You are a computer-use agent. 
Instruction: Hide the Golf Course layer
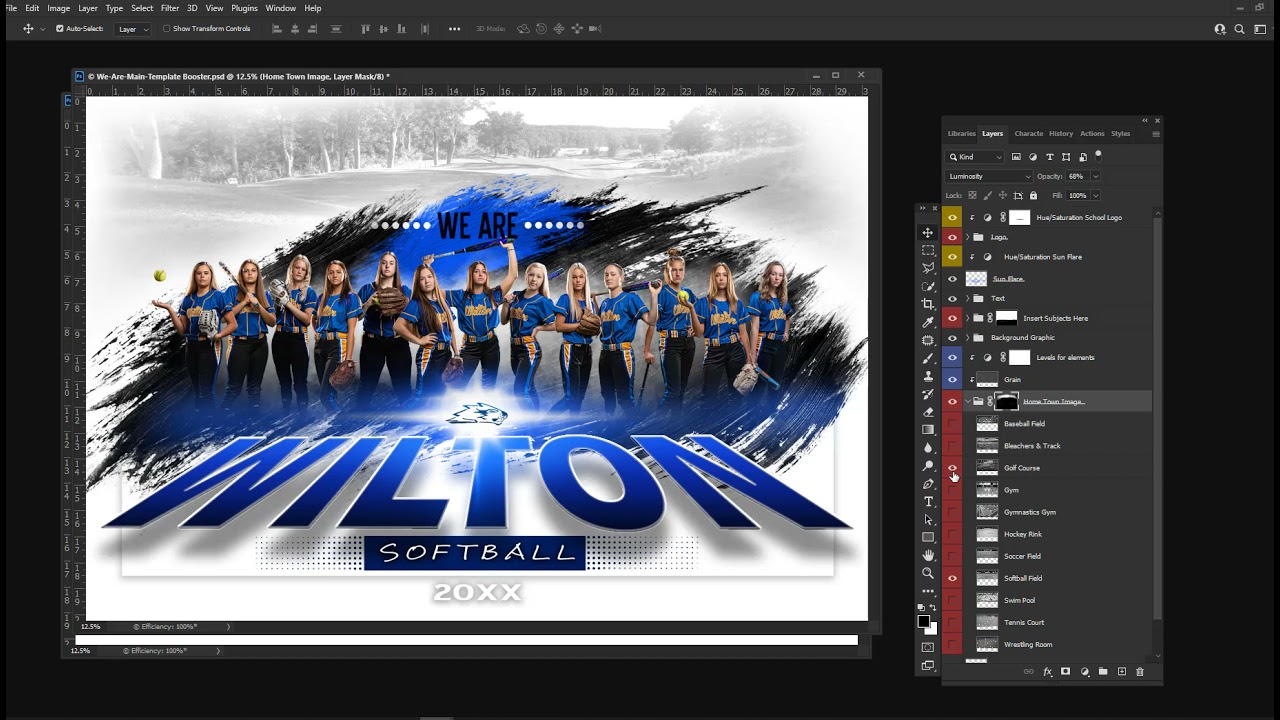952,468
